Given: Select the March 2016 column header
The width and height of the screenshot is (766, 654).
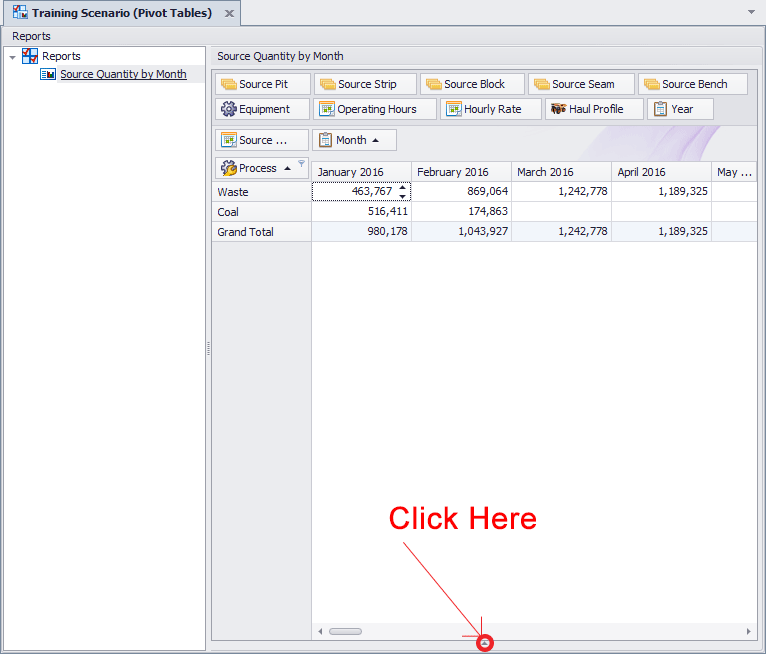Looking at the screenshot, I should (562, 172).
